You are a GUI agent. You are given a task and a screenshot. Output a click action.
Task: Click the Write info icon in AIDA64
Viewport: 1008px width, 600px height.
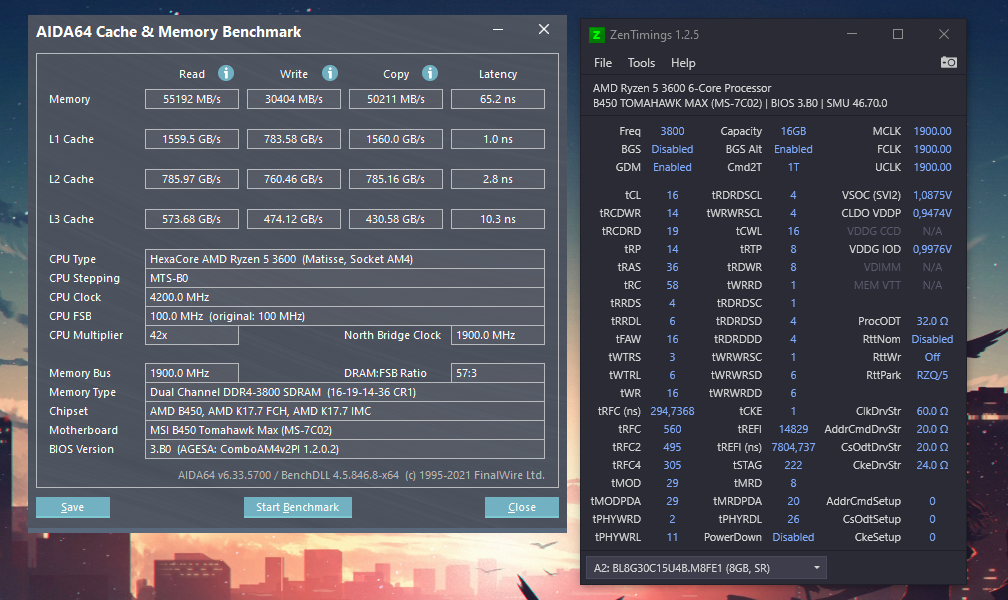pos(330,73)
